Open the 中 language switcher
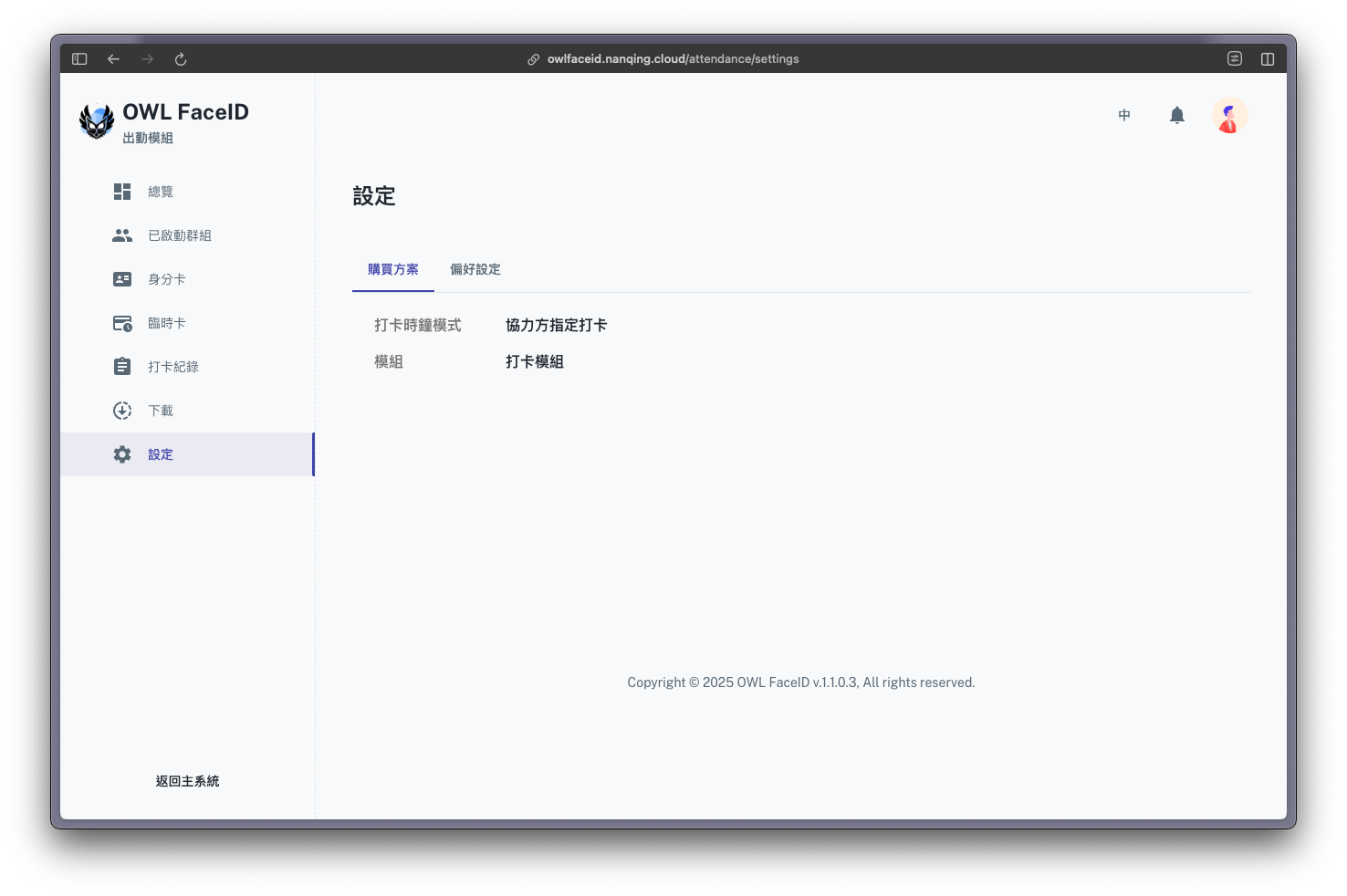The width and height of the screenshot is (1347, 896). pos(1124,115)
